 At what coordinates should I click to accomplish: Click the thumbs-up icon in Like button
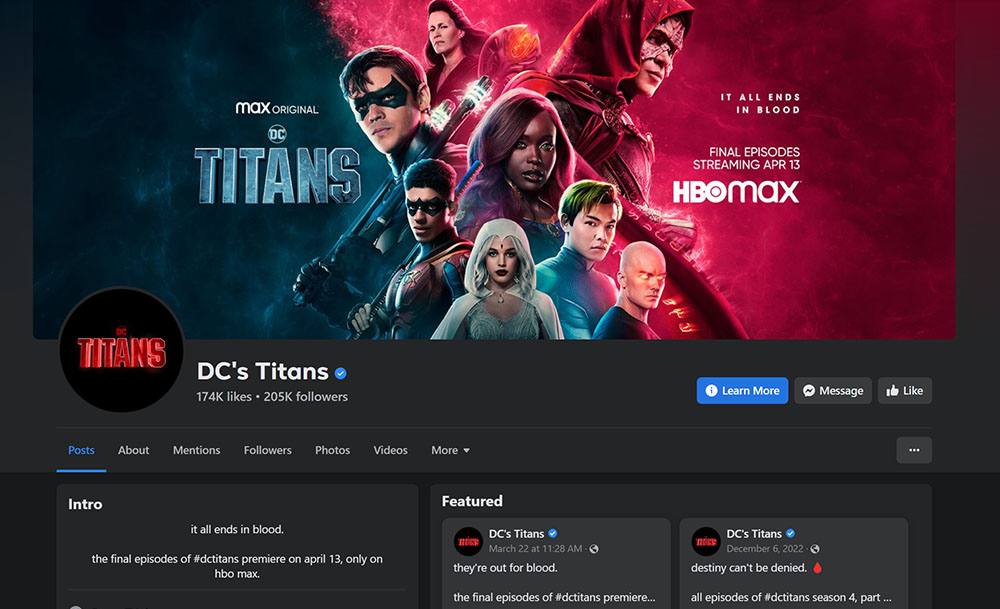point(892,390)
